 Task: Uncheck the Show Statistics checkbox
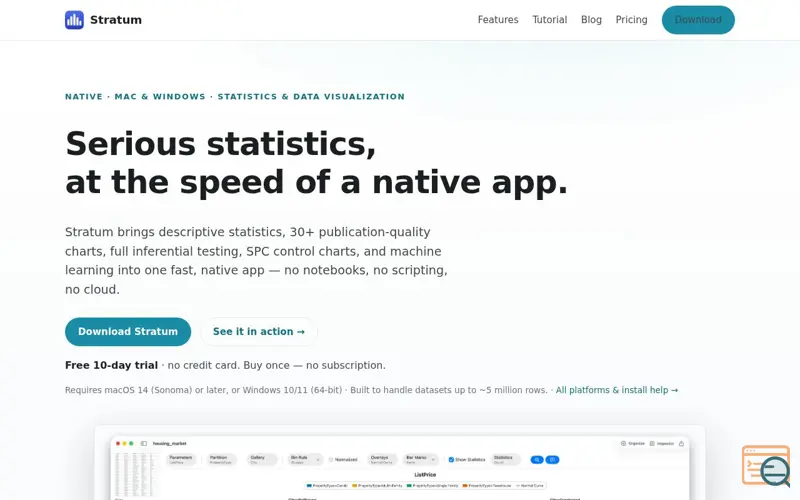[451, 460]
